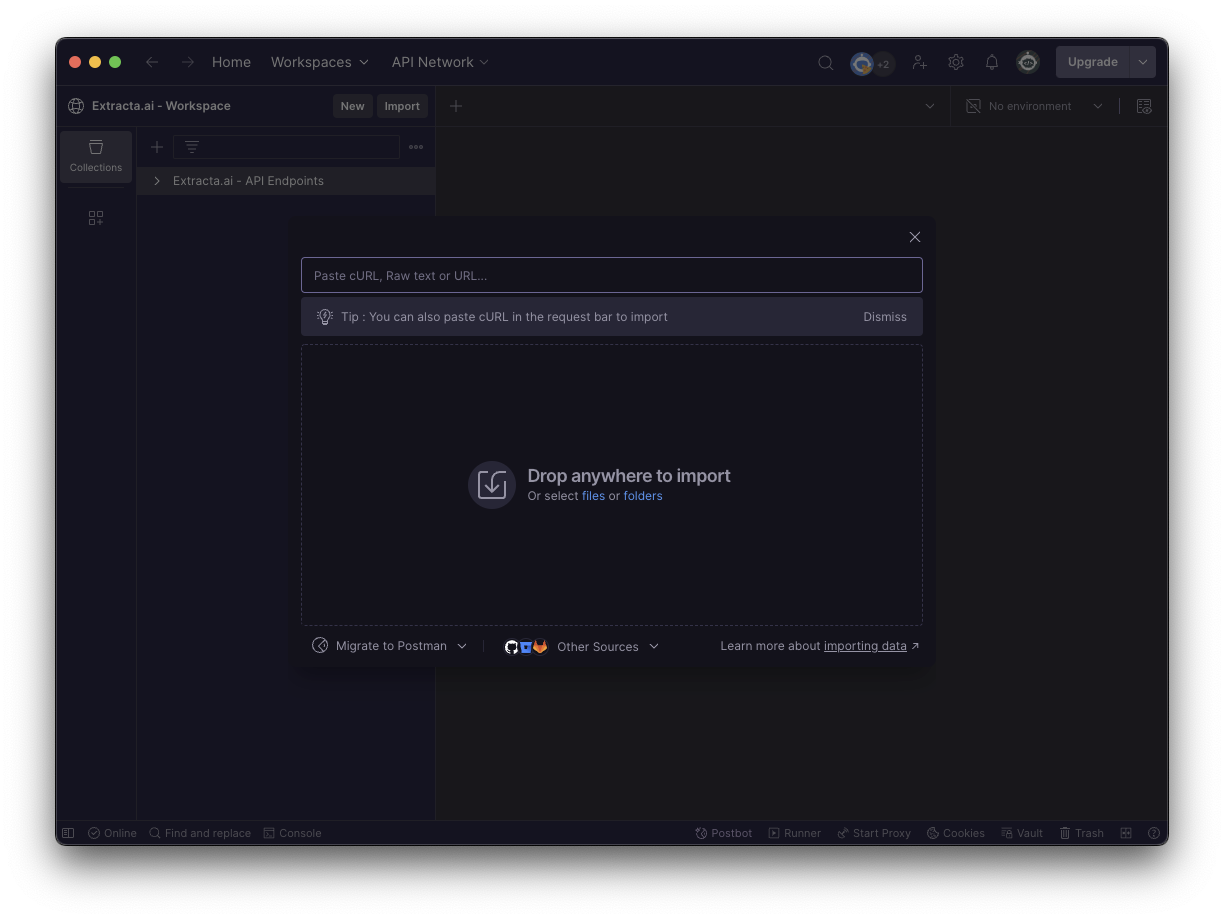Click the forward navigation arrow

click(188, 62)
